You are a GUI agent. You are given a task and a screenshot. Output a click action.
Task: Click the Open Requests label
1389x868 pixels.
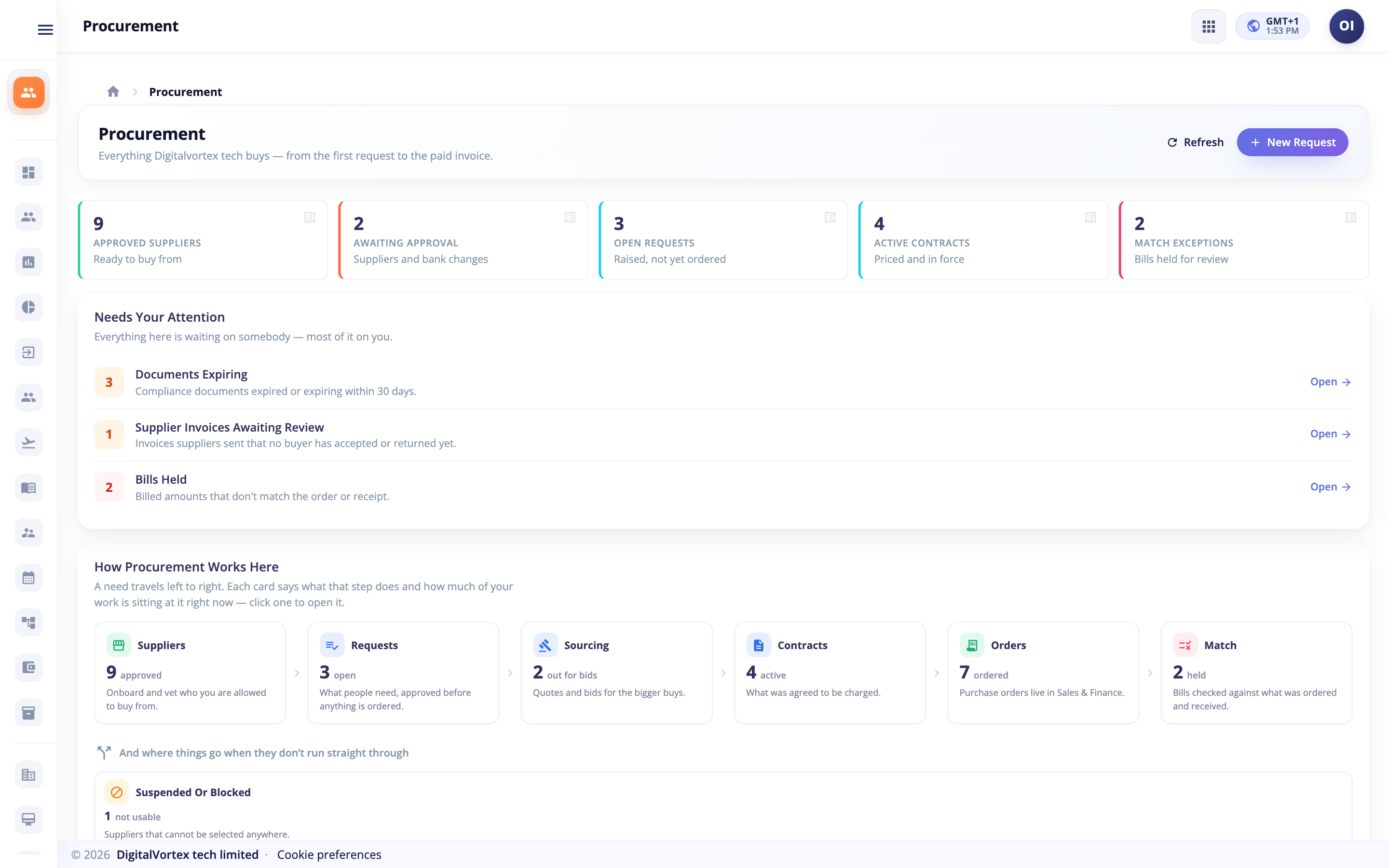[x=654, y=243]
